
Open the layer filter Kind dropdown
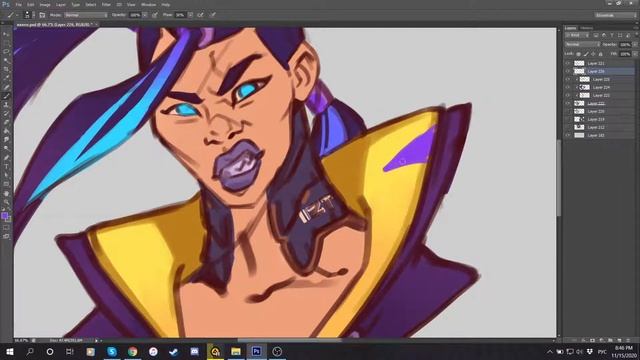(x=577, y=36)
